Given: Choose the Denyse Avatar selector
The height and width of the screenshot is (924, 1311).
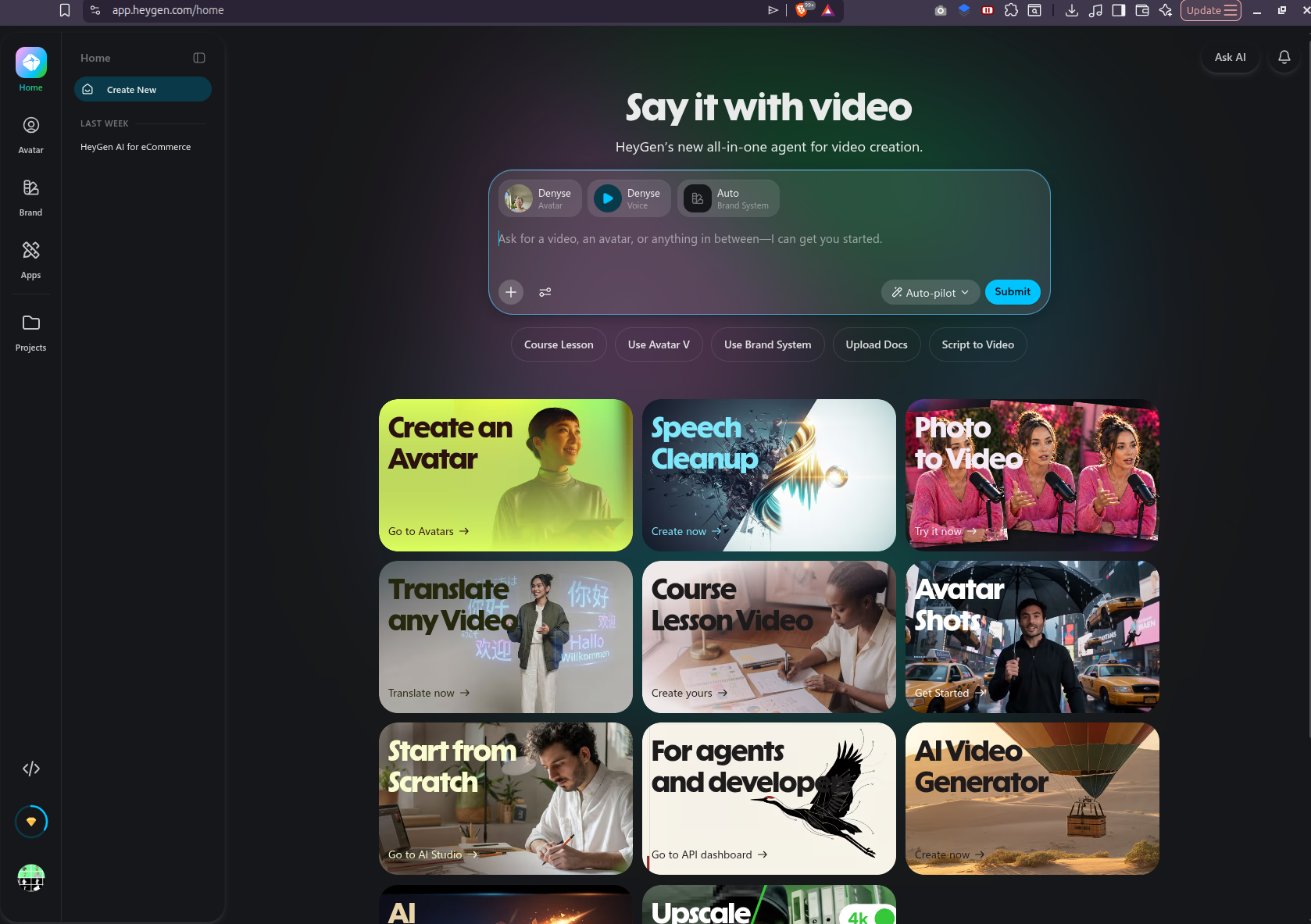Looking at the screenshot, I should tap(540, 198).
